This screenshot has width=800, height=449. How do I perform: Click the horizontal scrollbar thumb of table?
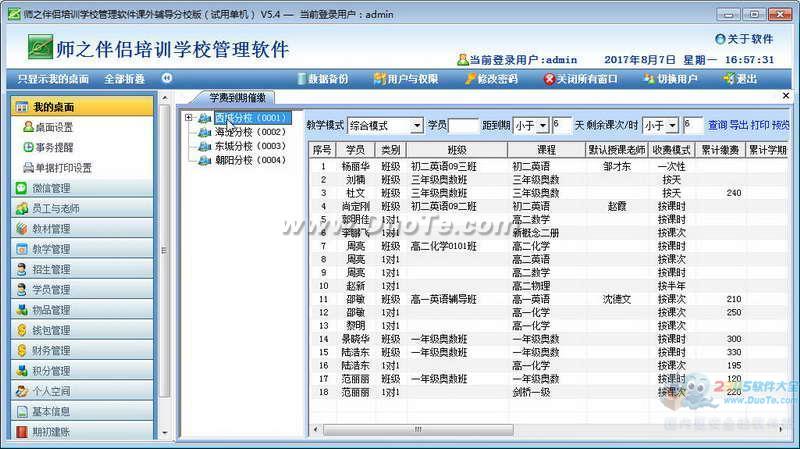(418, 430)
